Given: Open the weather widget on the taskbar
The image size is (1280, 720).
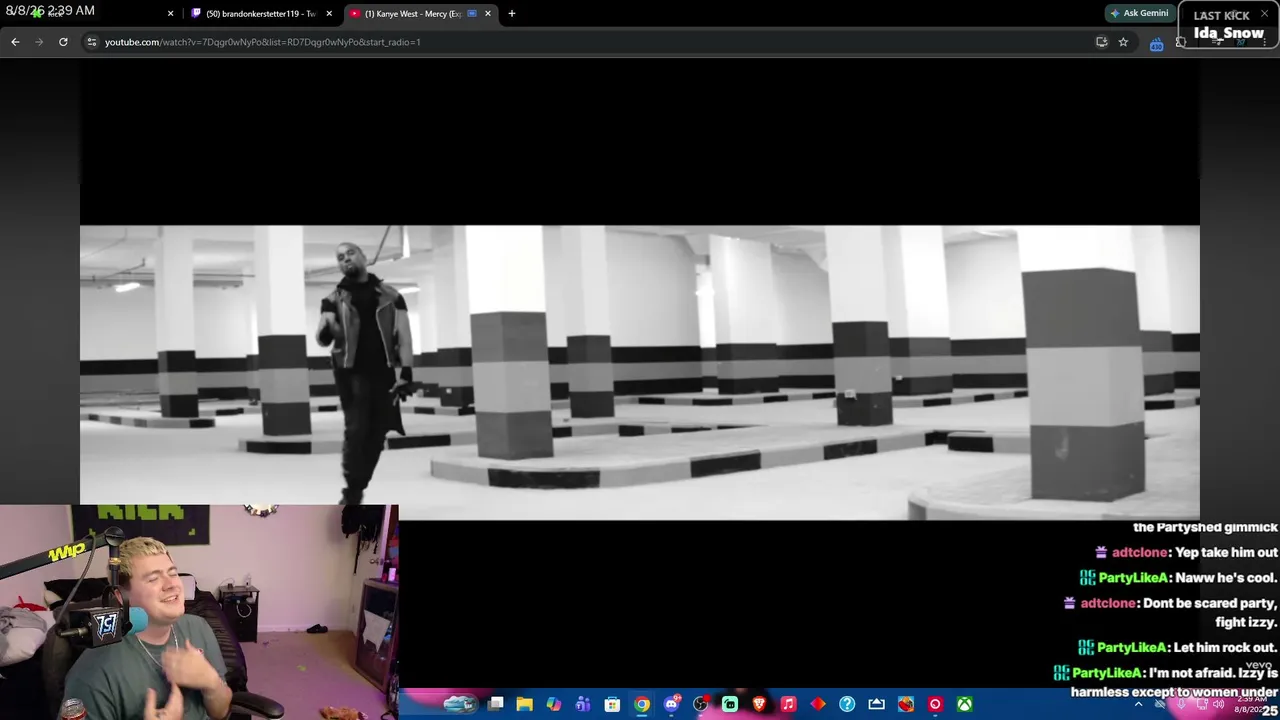Looking at the screenshot, I should 459,704.
